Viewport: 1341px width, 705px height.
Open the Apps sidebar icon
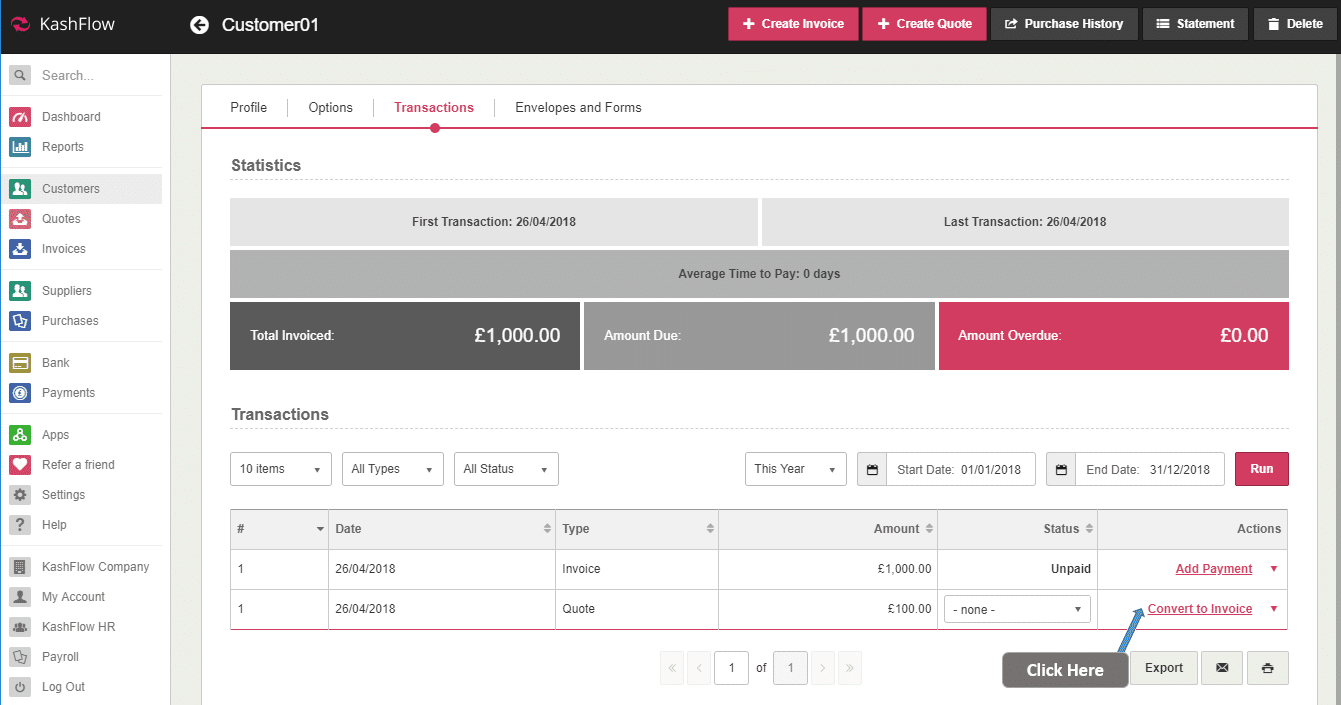[20, 435]
